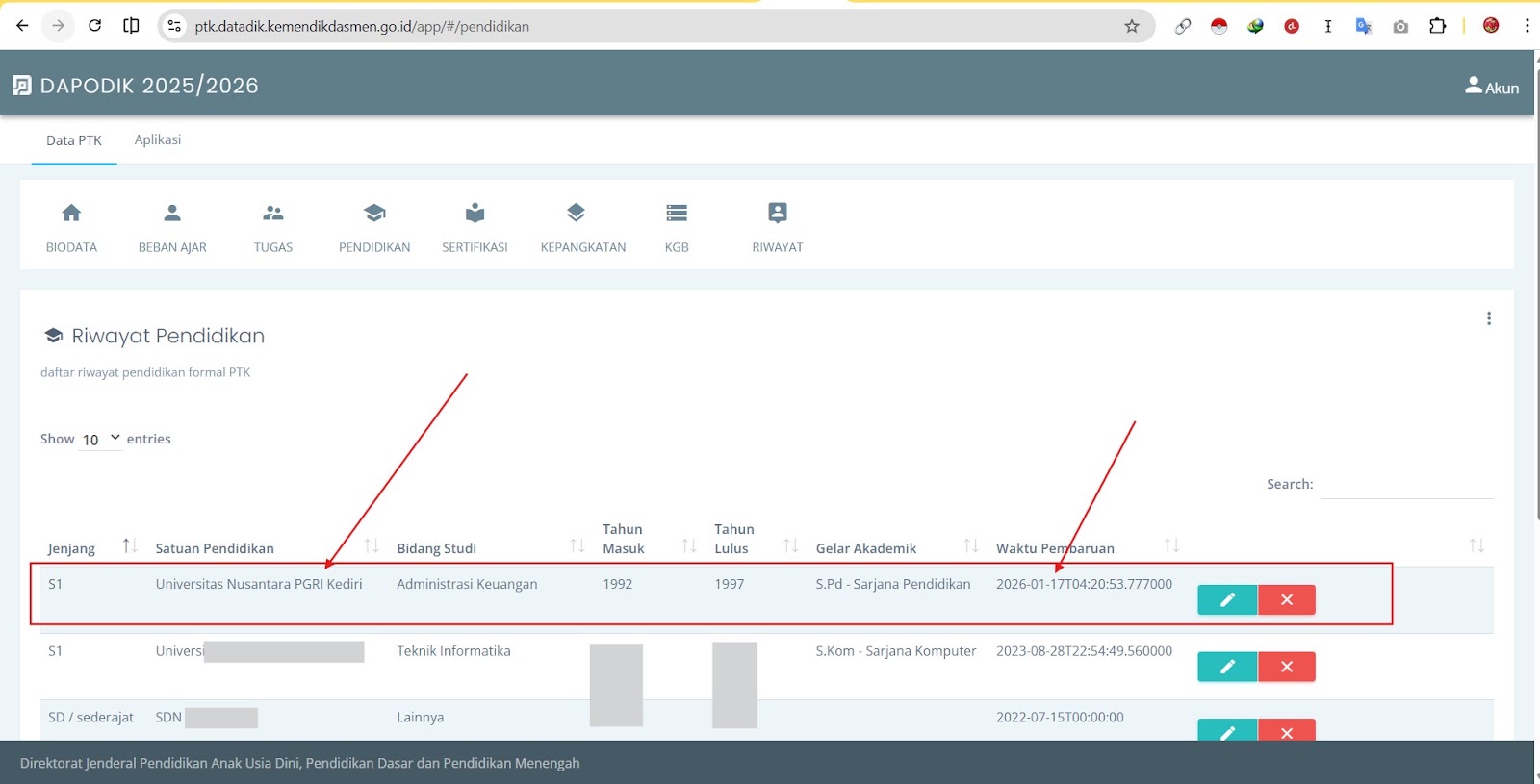
Task: Delete the SD / sederajat row
Action: pos(1287,730)
